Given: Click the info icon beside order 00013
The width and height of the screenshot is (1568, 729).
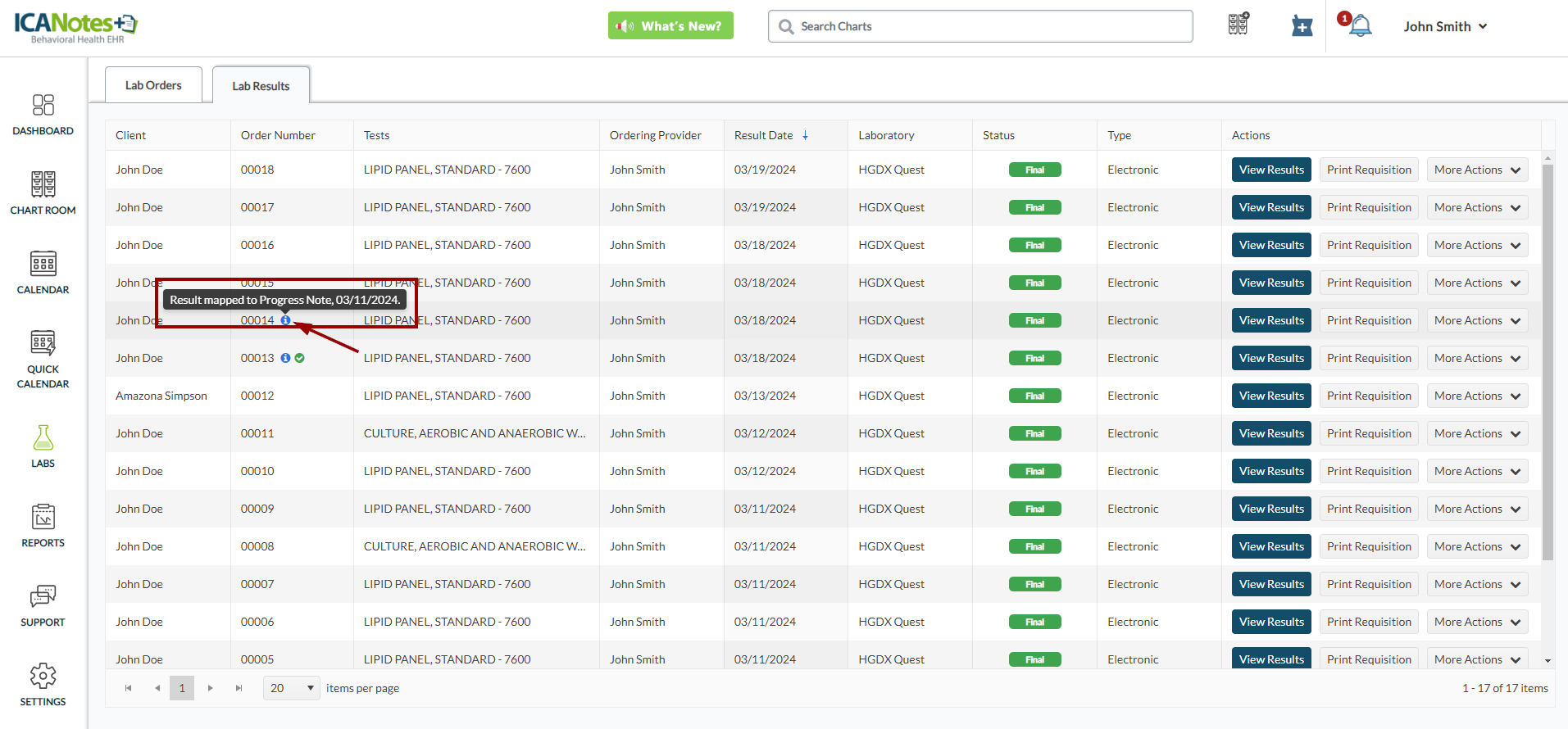Looking at the screenshot, I should pos(285,358).
